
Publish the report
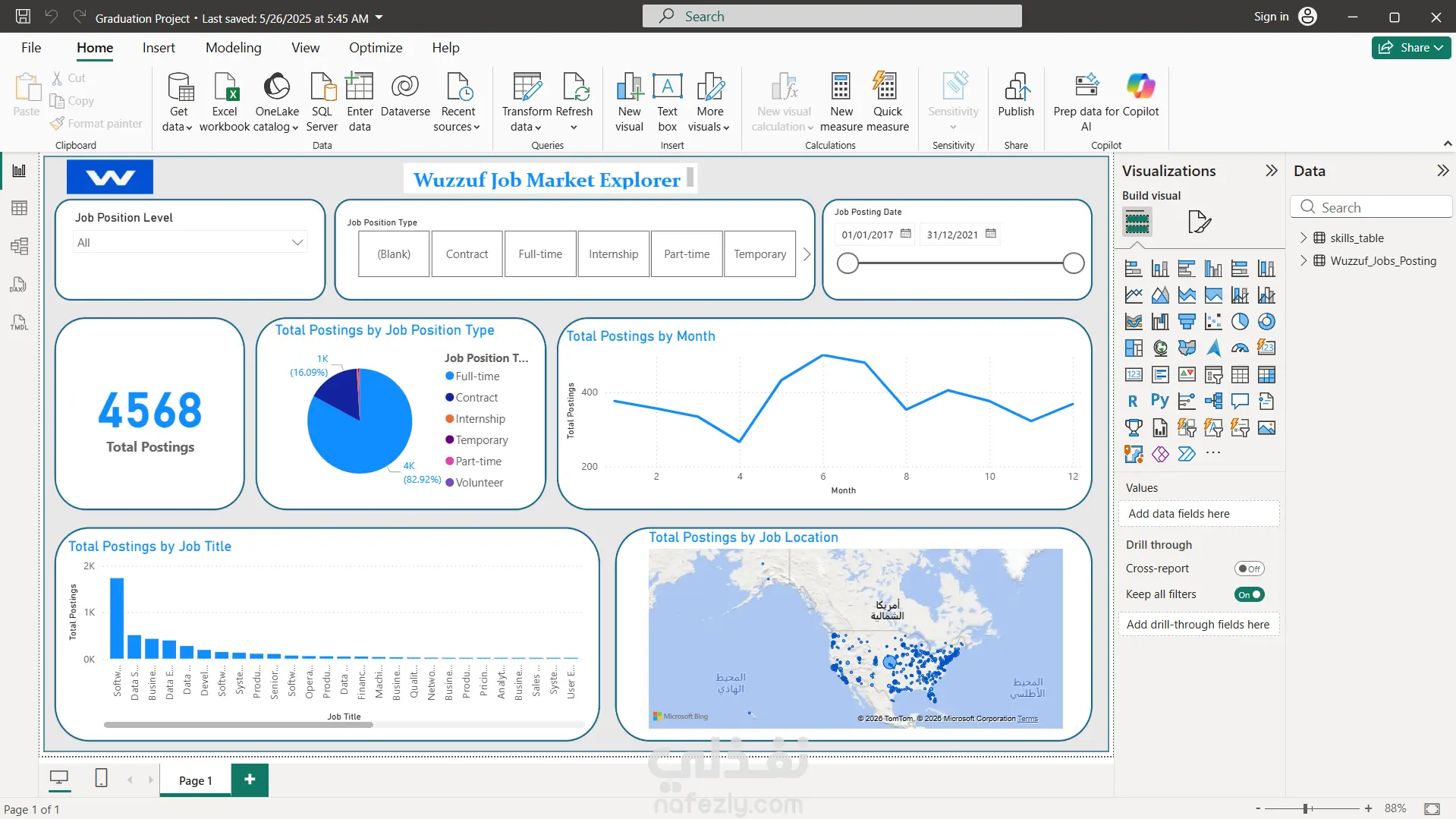click(1016, 96)
